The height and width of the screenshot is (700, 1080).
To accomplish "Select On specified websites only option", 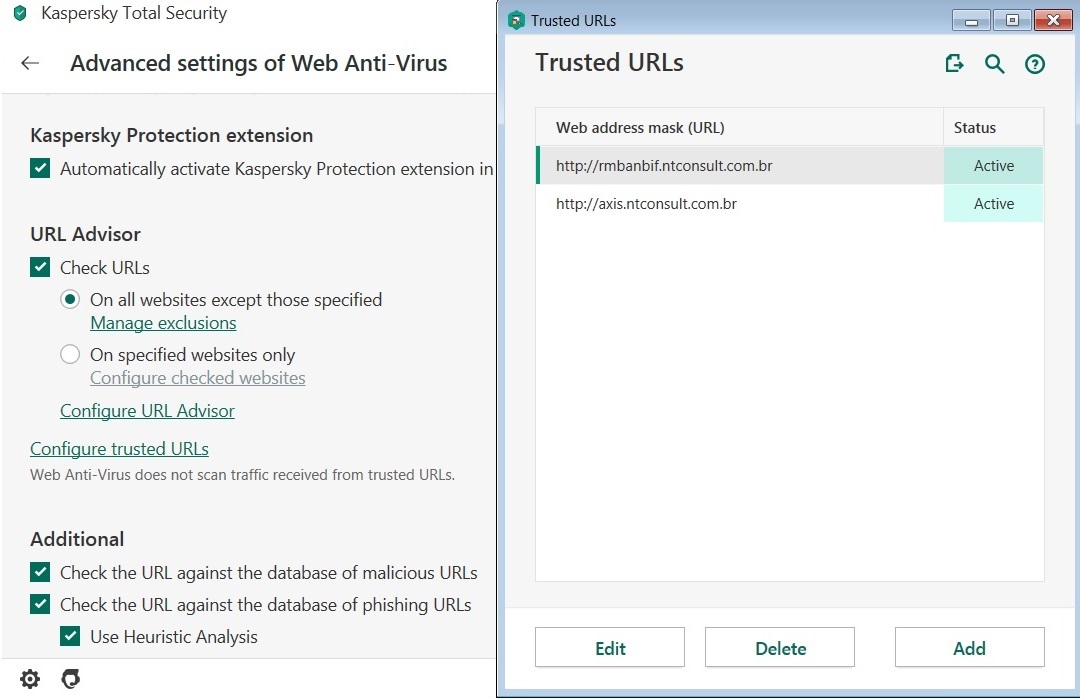I will (70, 354).
